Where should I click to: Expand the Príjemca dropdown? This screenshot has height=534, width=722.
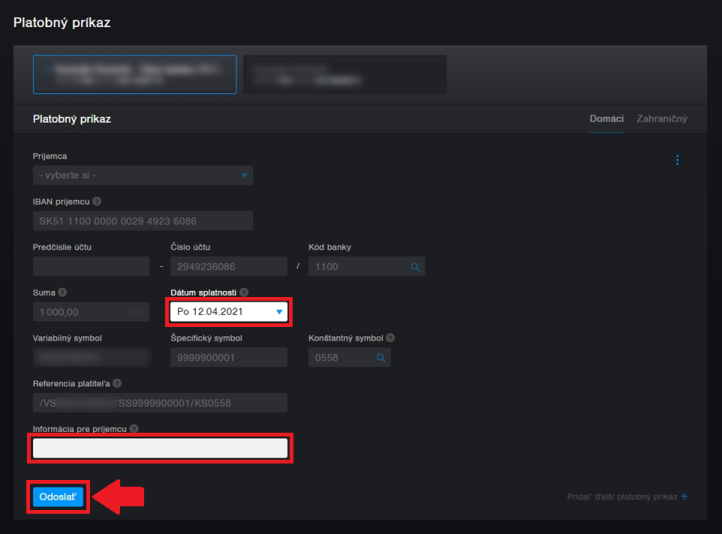(x=143, y=176)
